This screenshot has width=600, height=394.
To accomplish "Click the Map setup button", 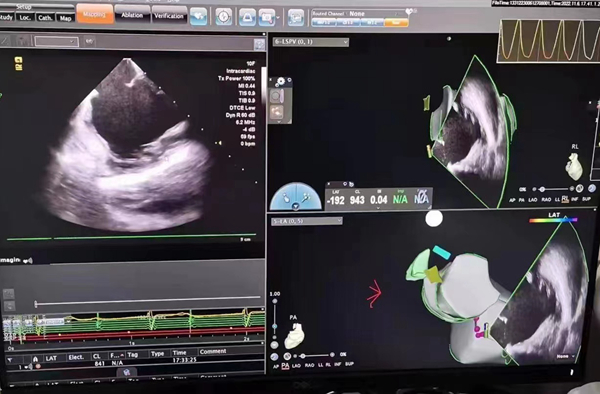I will (x=65, y=18).
